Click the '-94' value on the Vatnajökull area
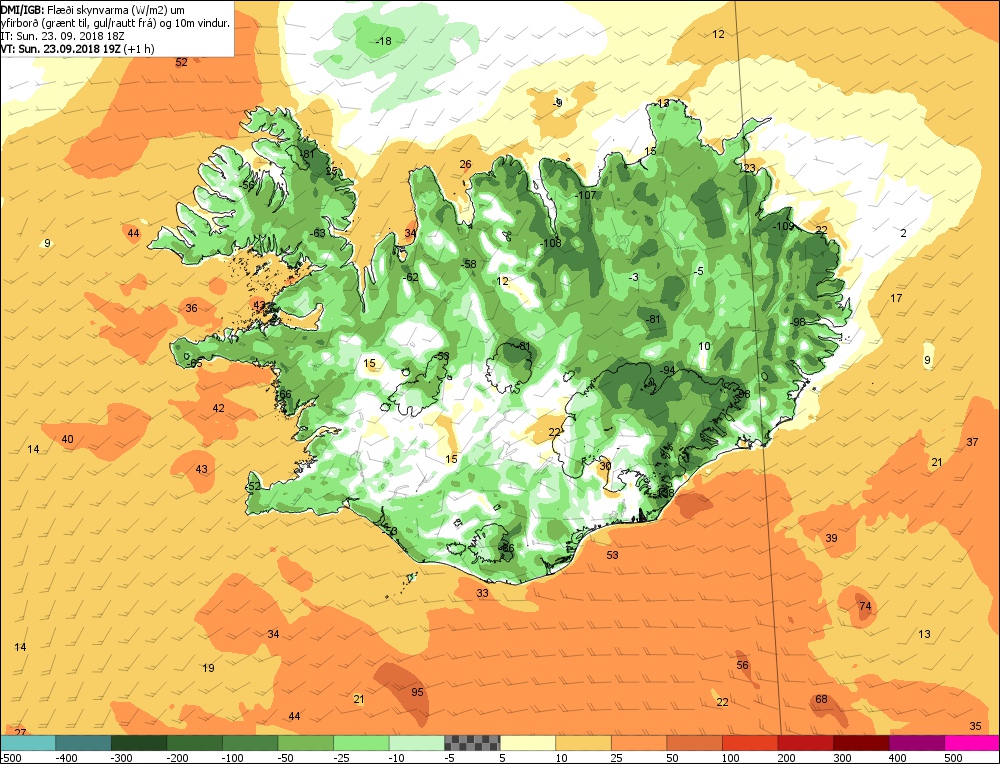 click(x=666, y=371)
